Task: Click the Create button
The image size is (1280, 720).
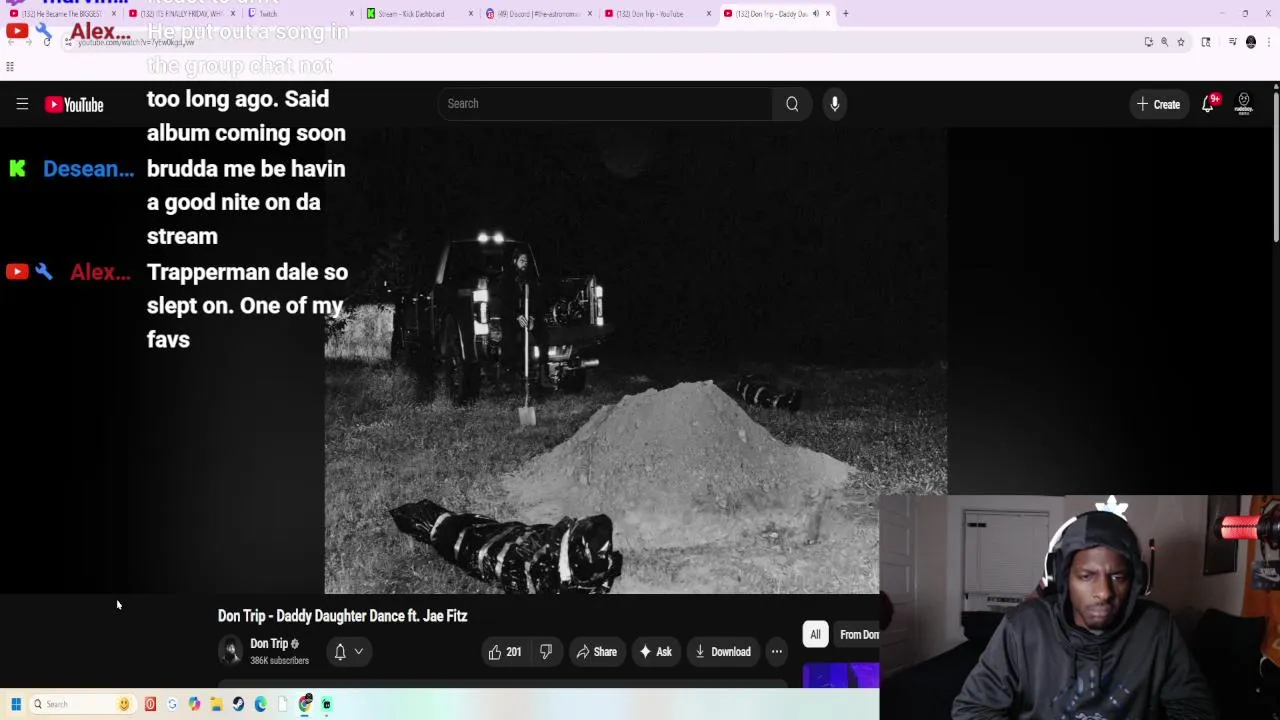Action: 1158,104
